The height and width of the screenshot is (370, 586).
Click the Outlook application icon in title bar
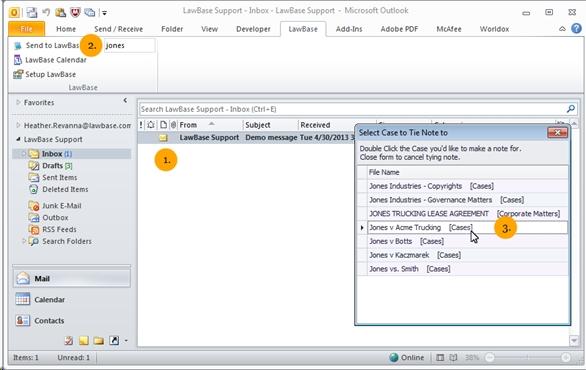[x=14, y=12]
